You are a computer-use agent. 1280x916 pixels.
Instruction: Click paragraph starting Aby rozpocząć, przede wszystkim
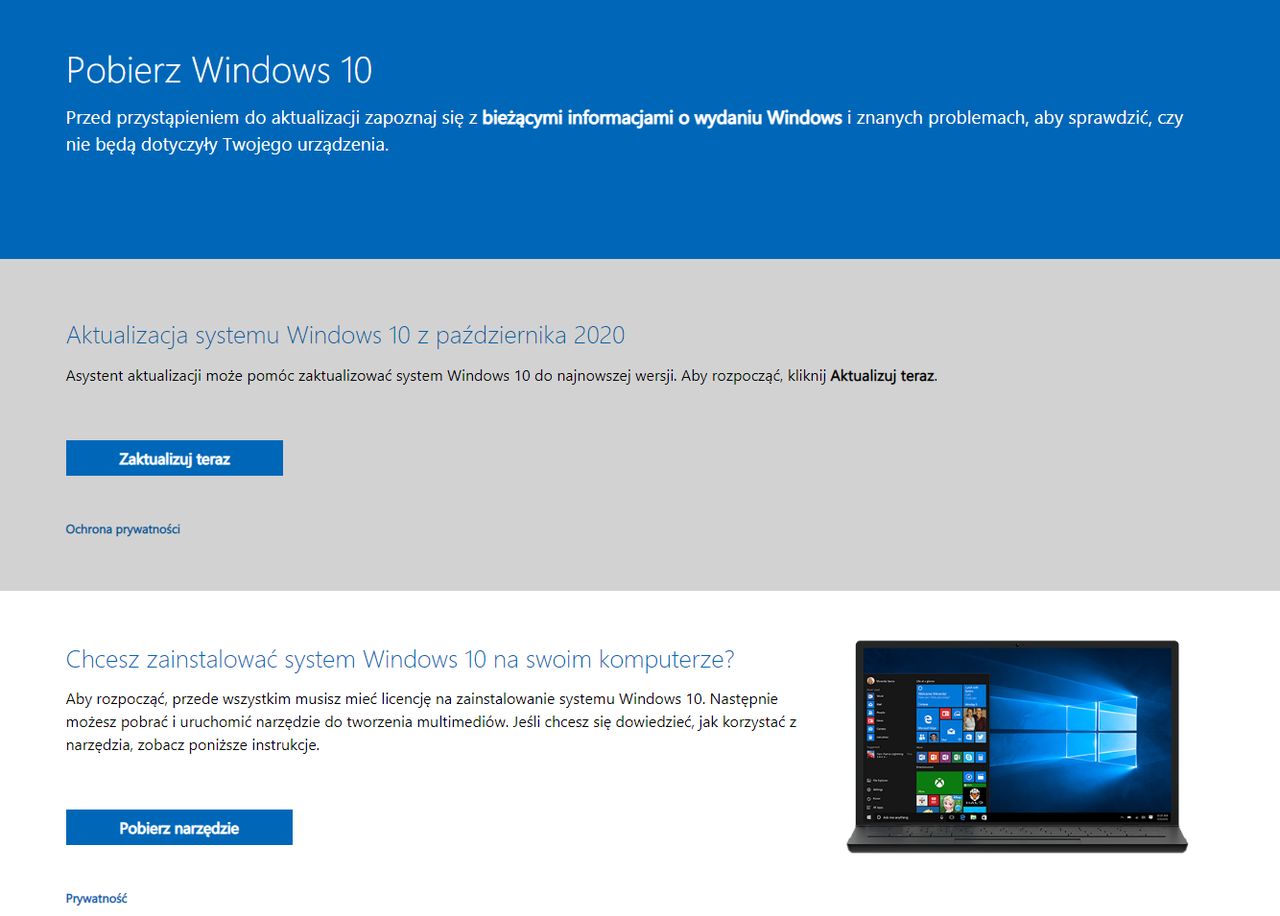click(x=431, y=722)
